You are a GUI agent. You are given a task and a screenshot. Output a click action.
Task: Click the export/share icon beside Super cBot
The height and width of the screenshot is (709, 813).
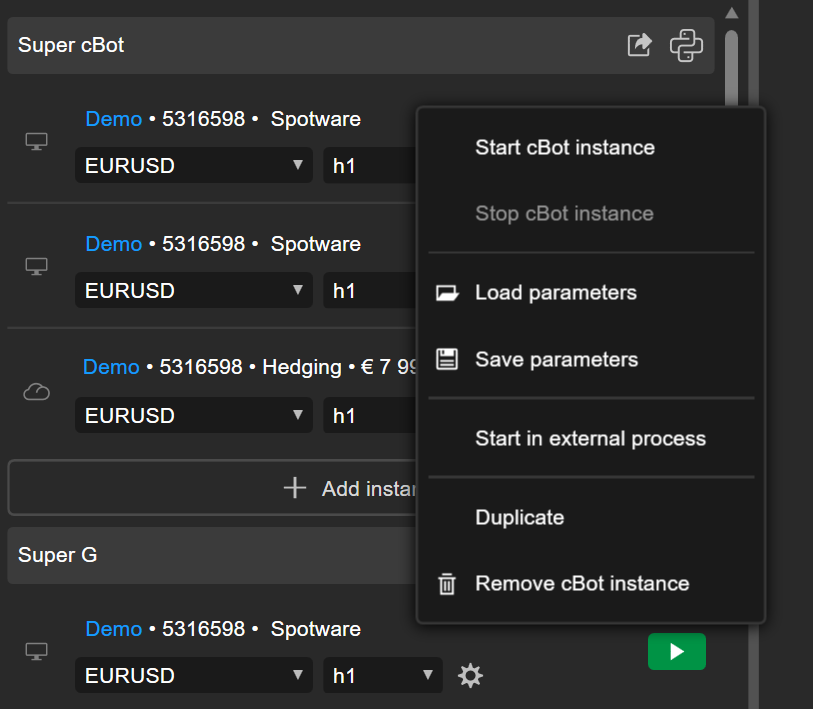pyautogui.click(x=639, y=45)
